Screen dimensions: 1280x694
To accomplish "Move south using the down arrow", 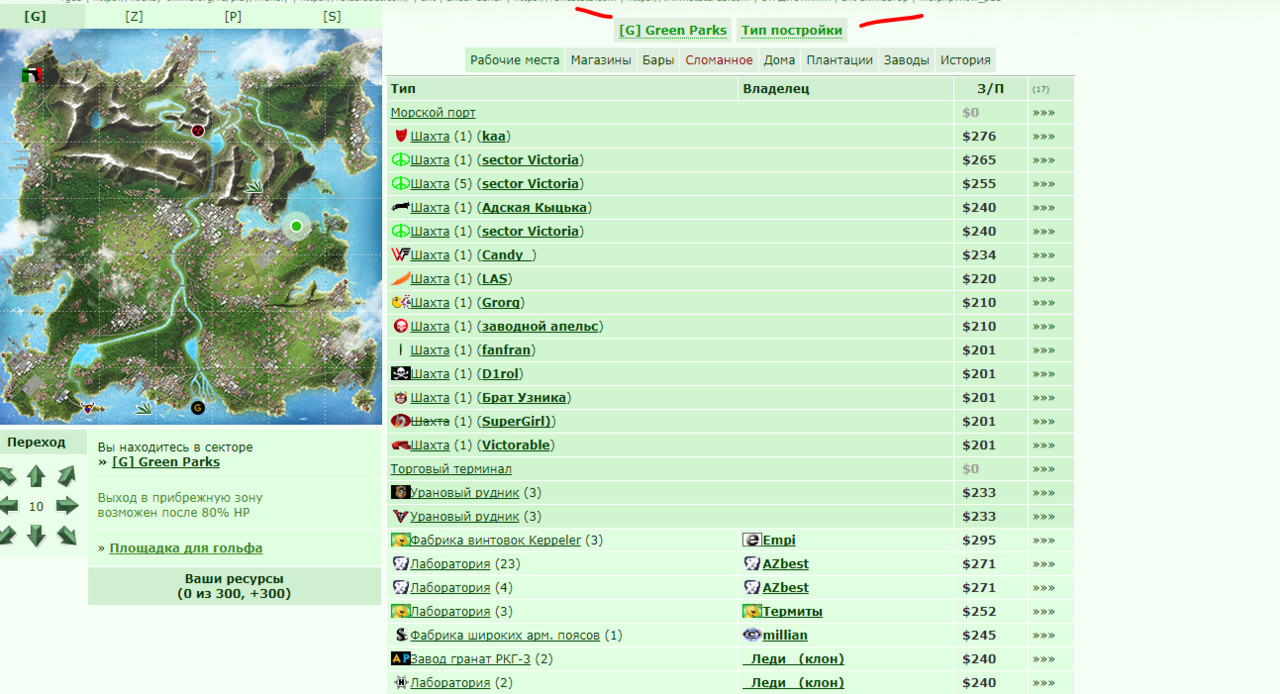I will pos(36,536).
